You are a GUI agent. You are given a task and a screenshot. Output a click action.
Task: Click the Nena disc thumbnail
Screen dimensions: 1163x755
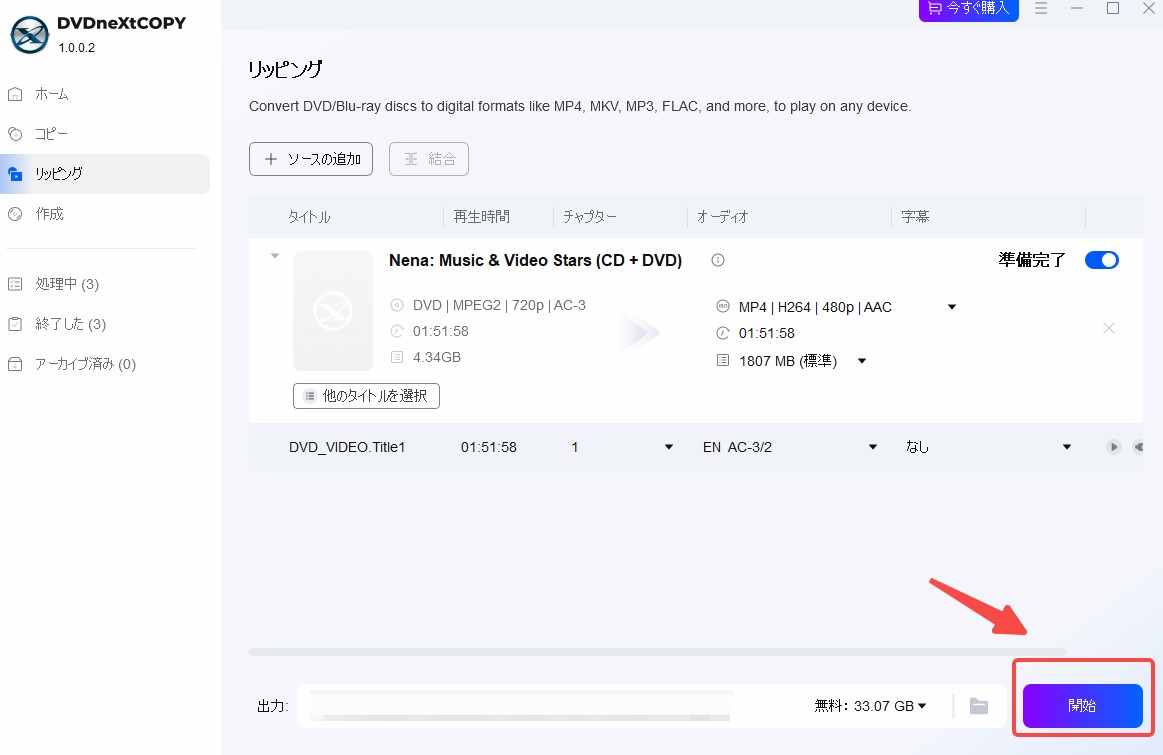point(333,311)
